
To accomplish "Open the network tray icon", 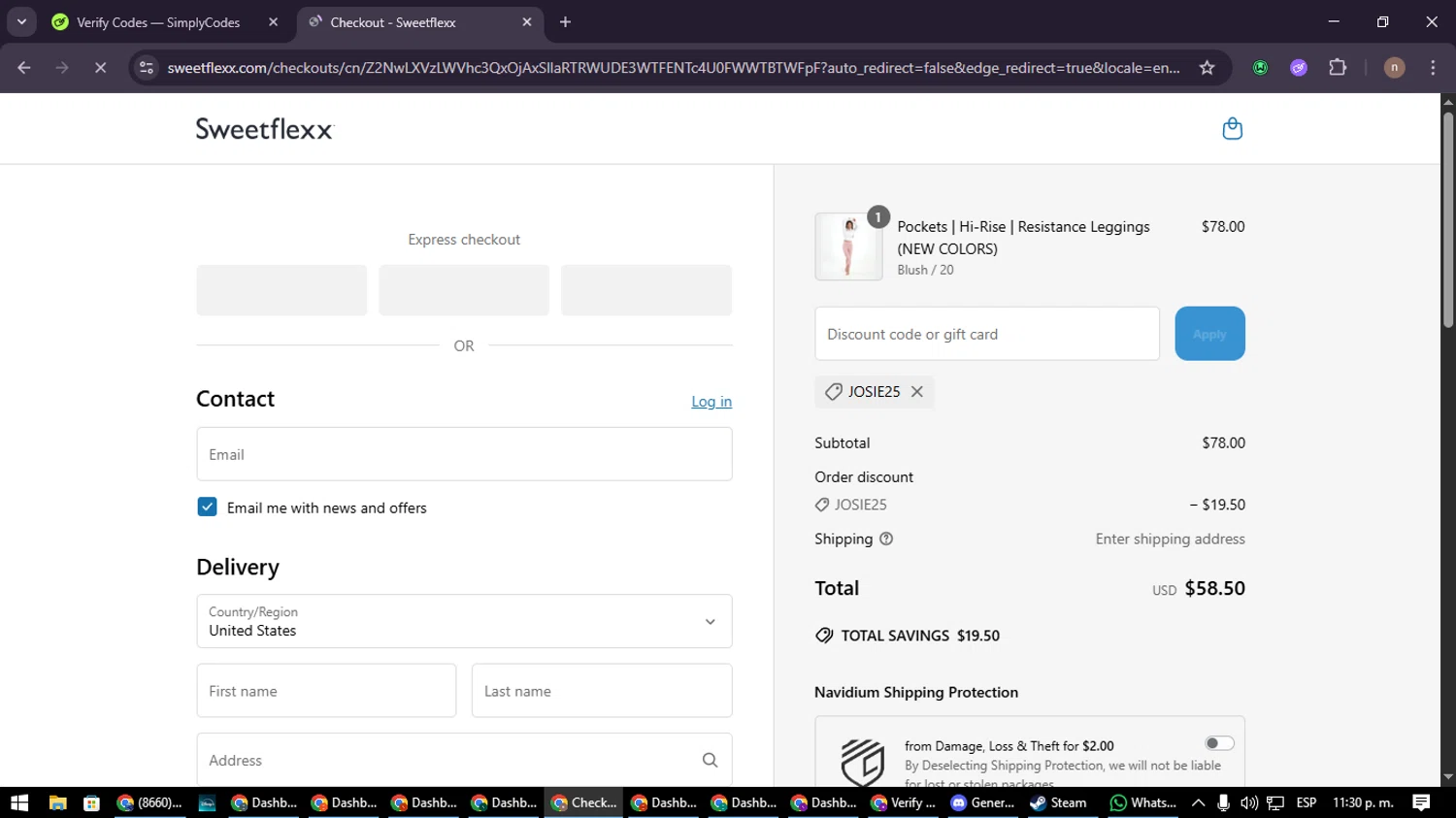I will coord(1275,802).
